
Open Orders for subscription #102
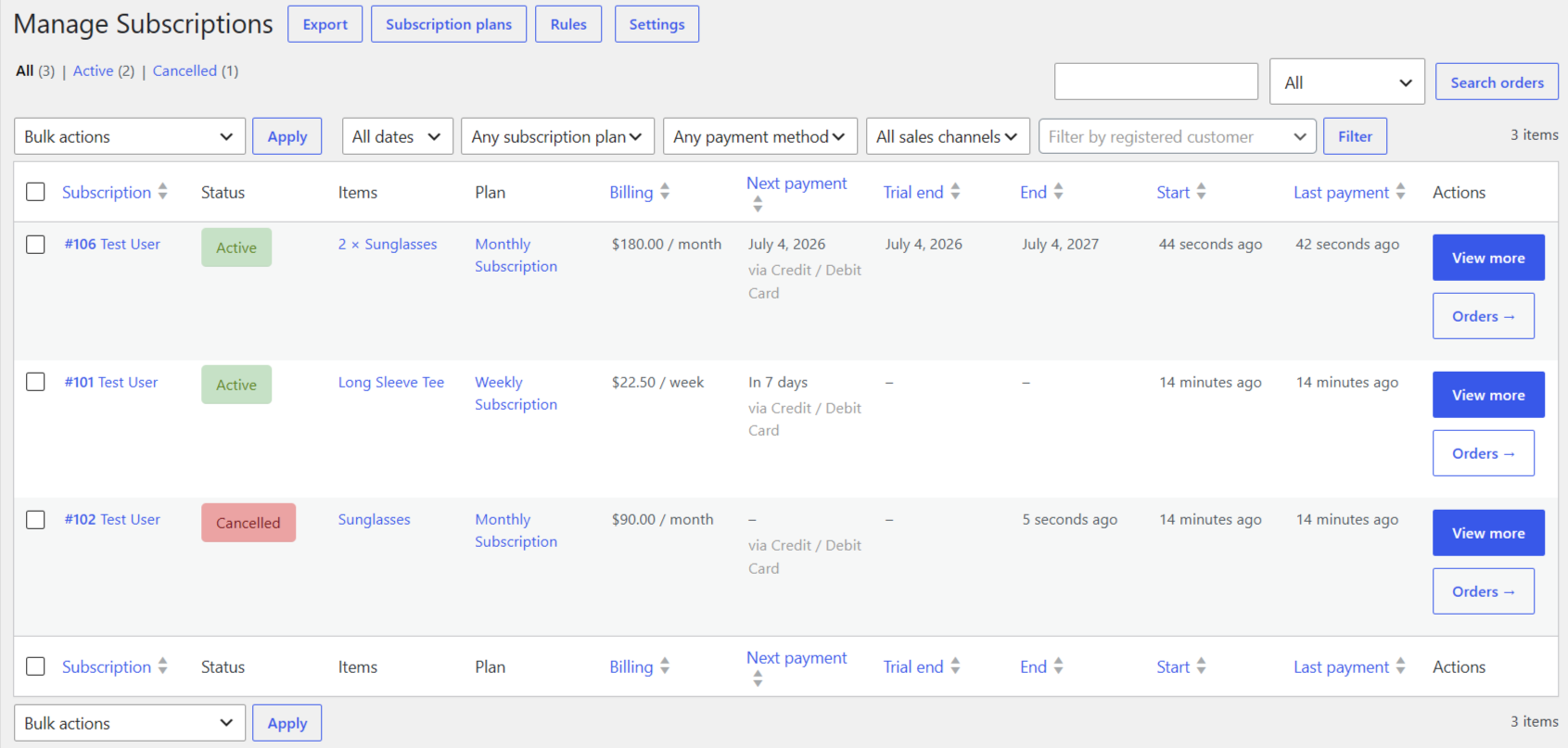tap(1484, 591)
